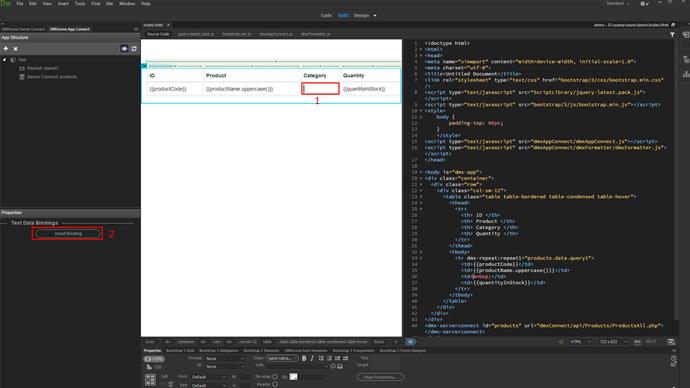Select the DMXzone App Connect panel tab
Image resolution: width=690 pixels, height=388 pixels.
pyautogui.click(x=70, y=29)
